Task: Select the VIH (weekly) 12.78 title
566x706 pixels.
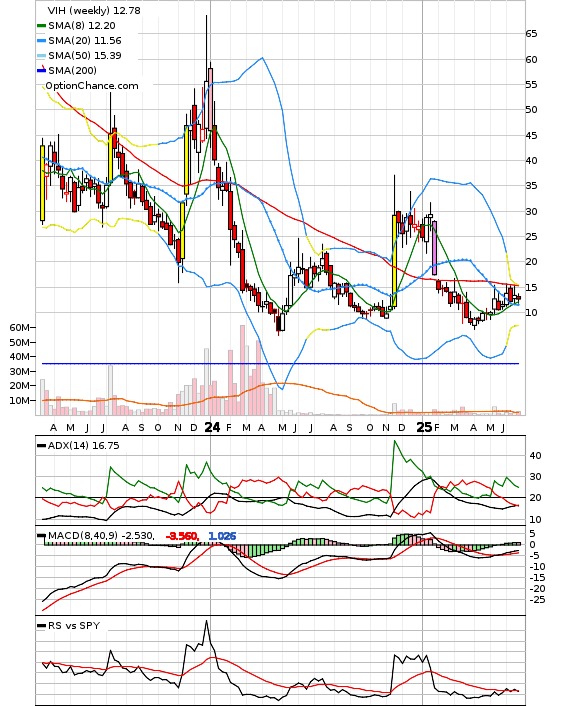Action: [94, 10]
